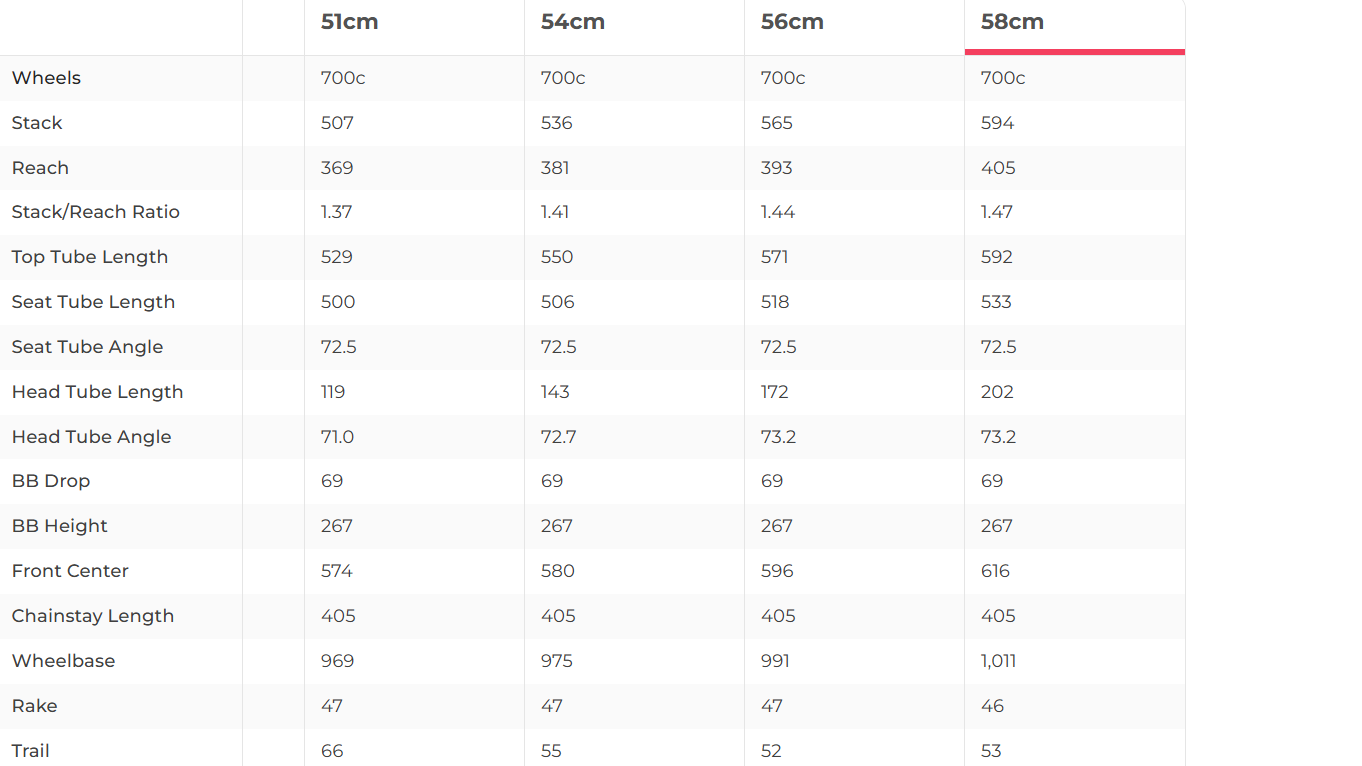Click the Top Tube Length label
The height and width of the screenshot is (766, 1362).
click(x=90, y=257)
